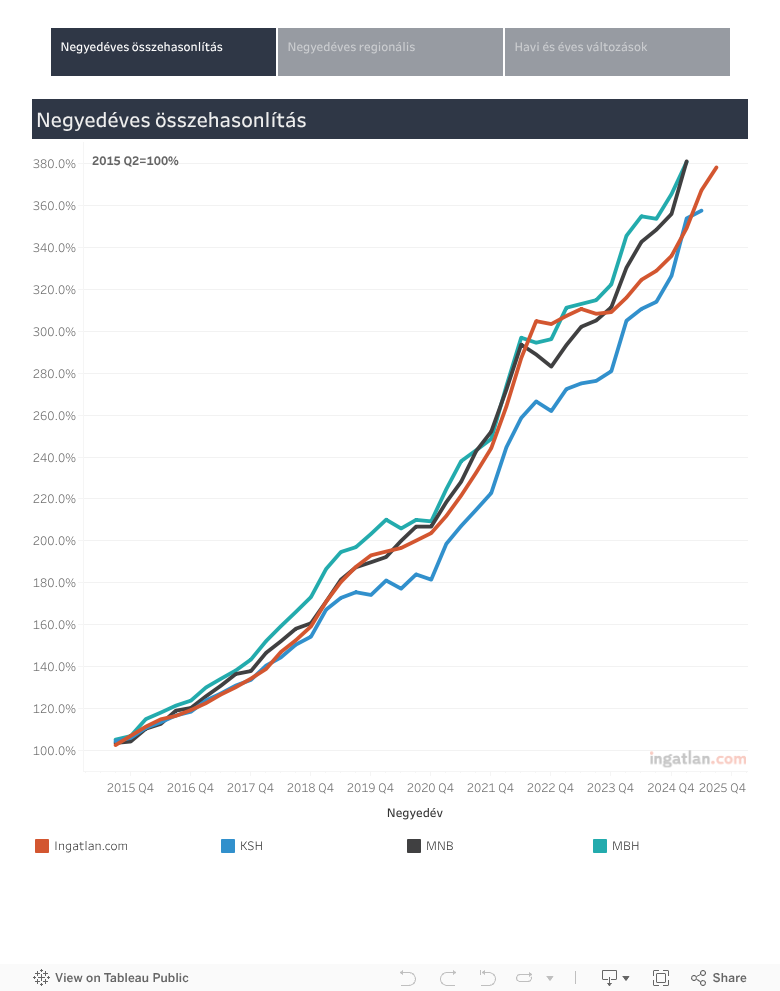The height and width of the screenshot is (991, 780).
Task: Click the Negyedév axis title
Action: pyautogui.click(x=415, y=813)
